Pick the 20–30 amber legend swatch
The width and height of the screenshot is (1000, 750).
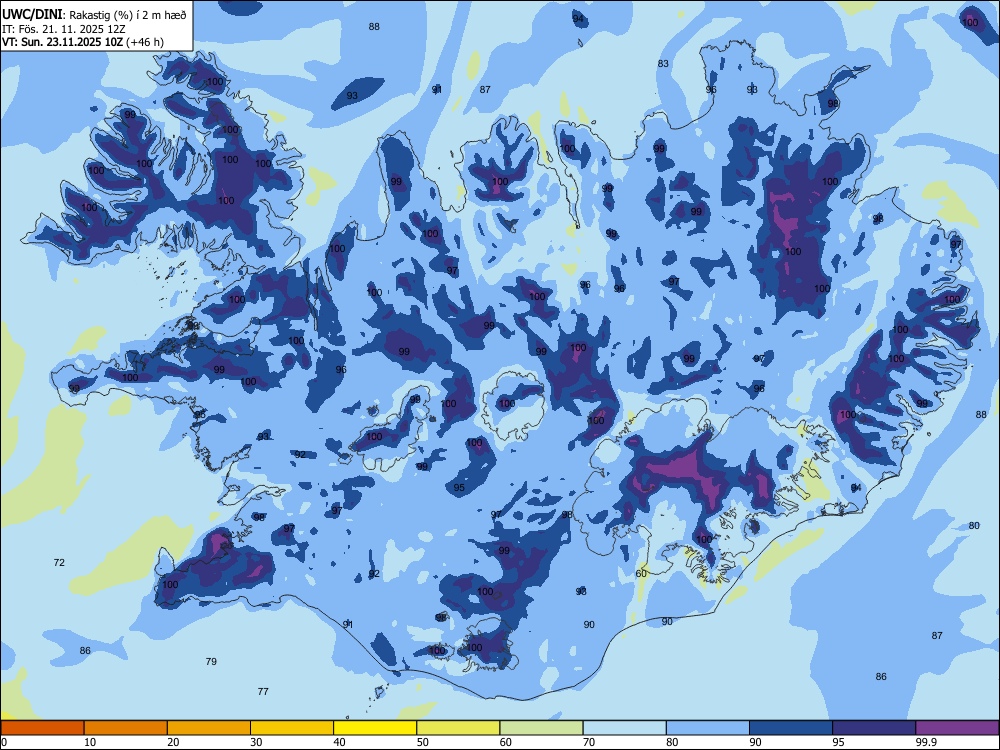pos(209,728)
